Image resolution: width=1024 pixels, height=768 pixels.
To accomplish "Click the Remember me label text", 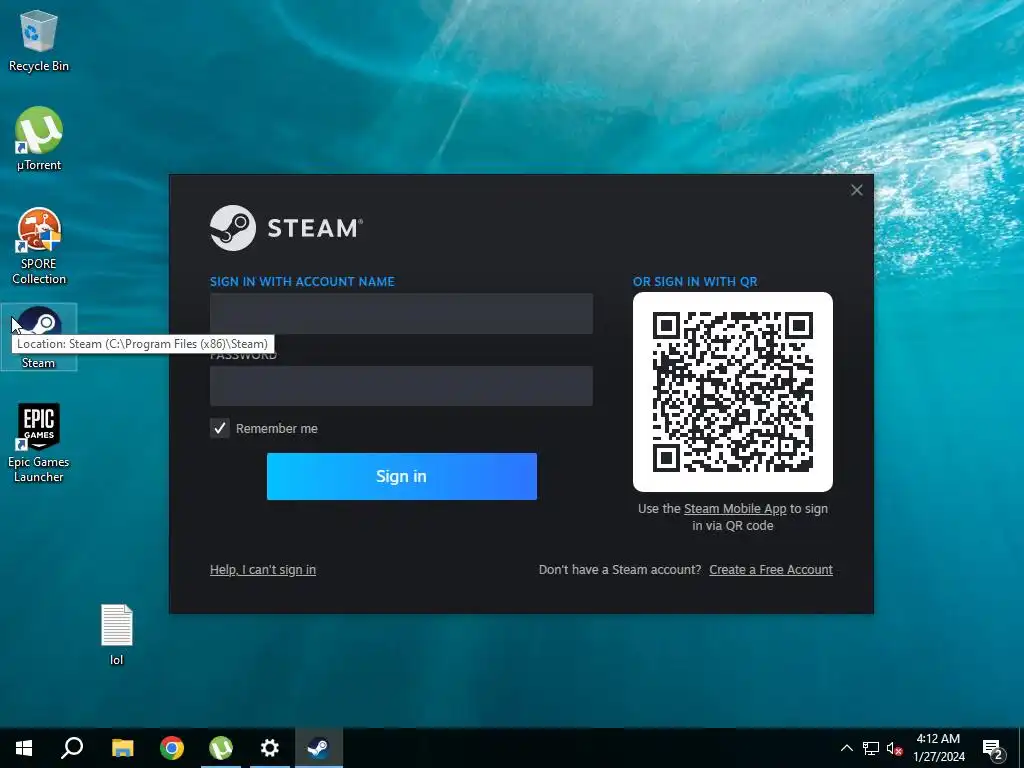I will click(277, 428).
